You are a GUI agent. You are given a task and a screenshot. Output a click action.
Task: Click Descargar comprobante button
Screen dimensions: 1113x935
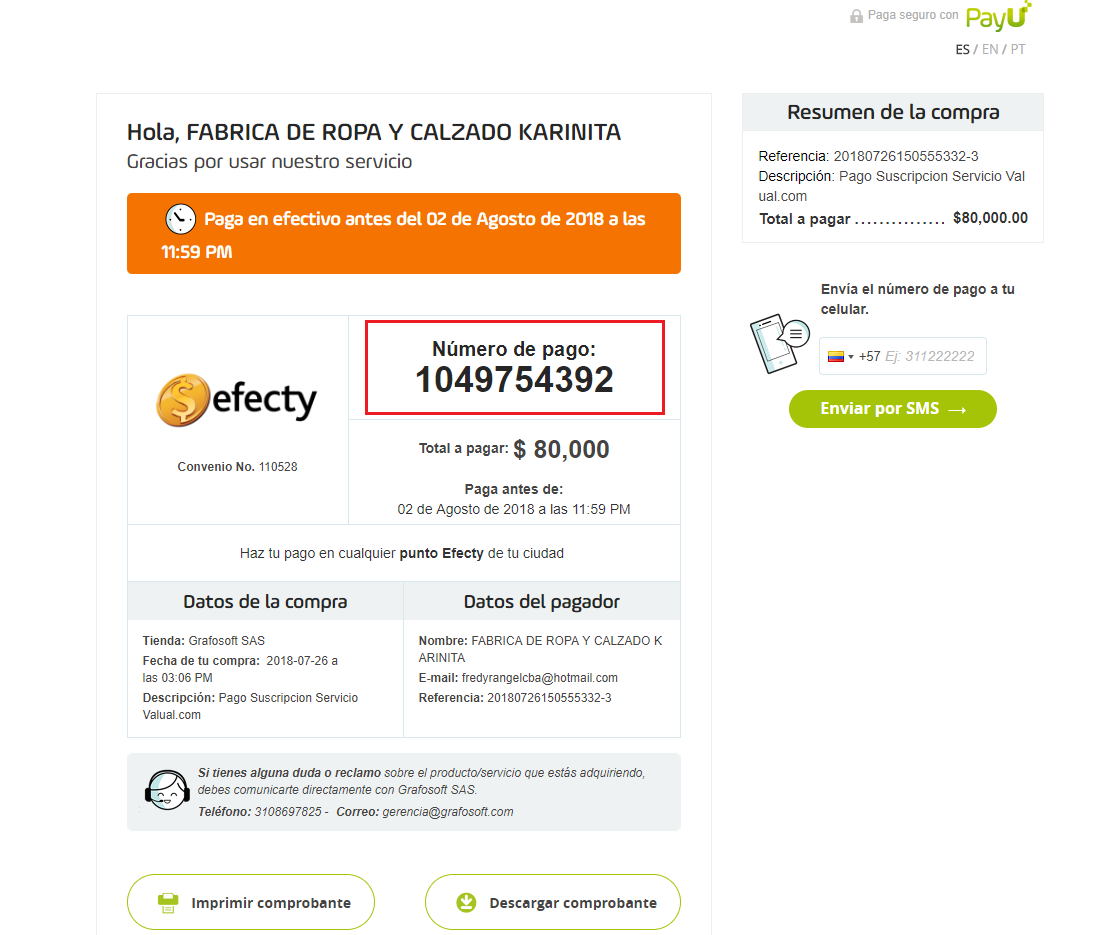[x=553, y=902]
